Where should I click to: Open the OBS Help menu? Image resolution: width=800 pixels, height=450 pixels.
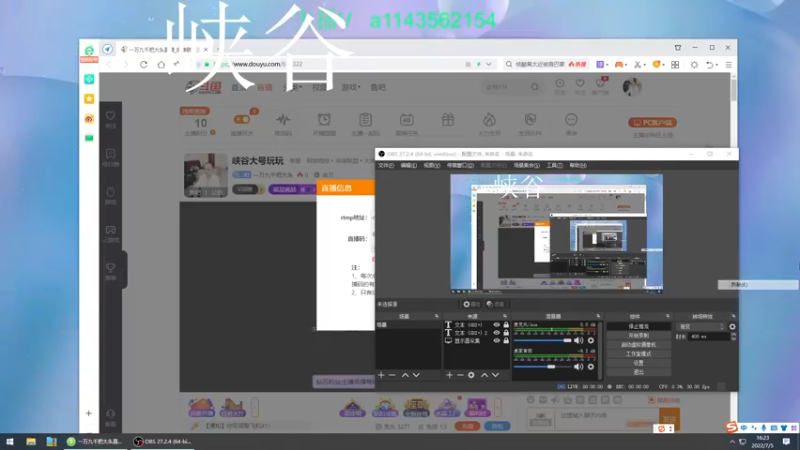click(578, 165)
